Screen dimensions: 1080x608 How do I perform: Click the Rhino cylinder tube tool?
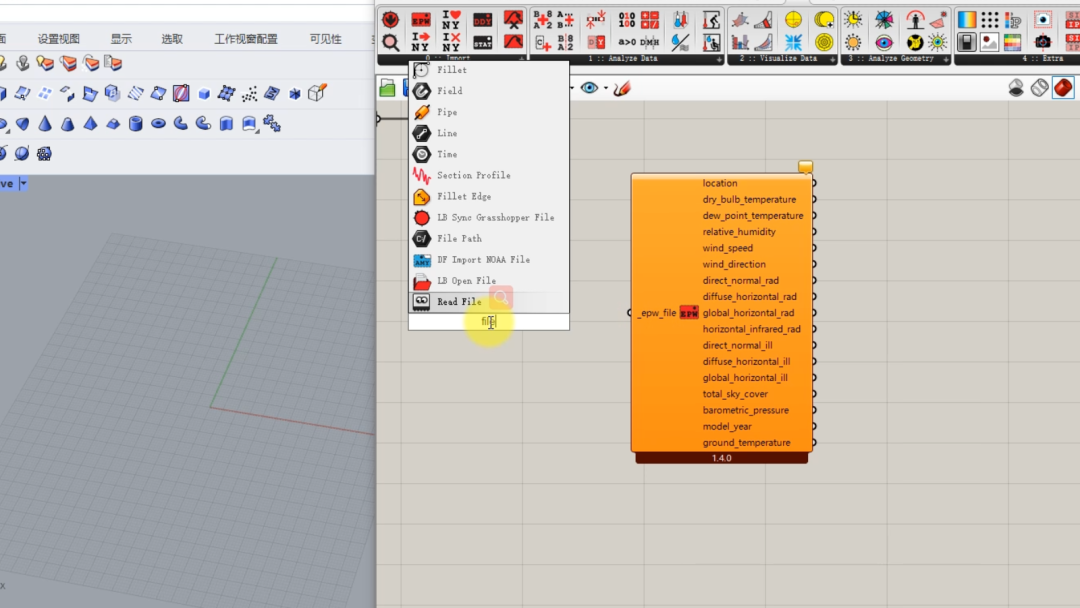point(136,123)
